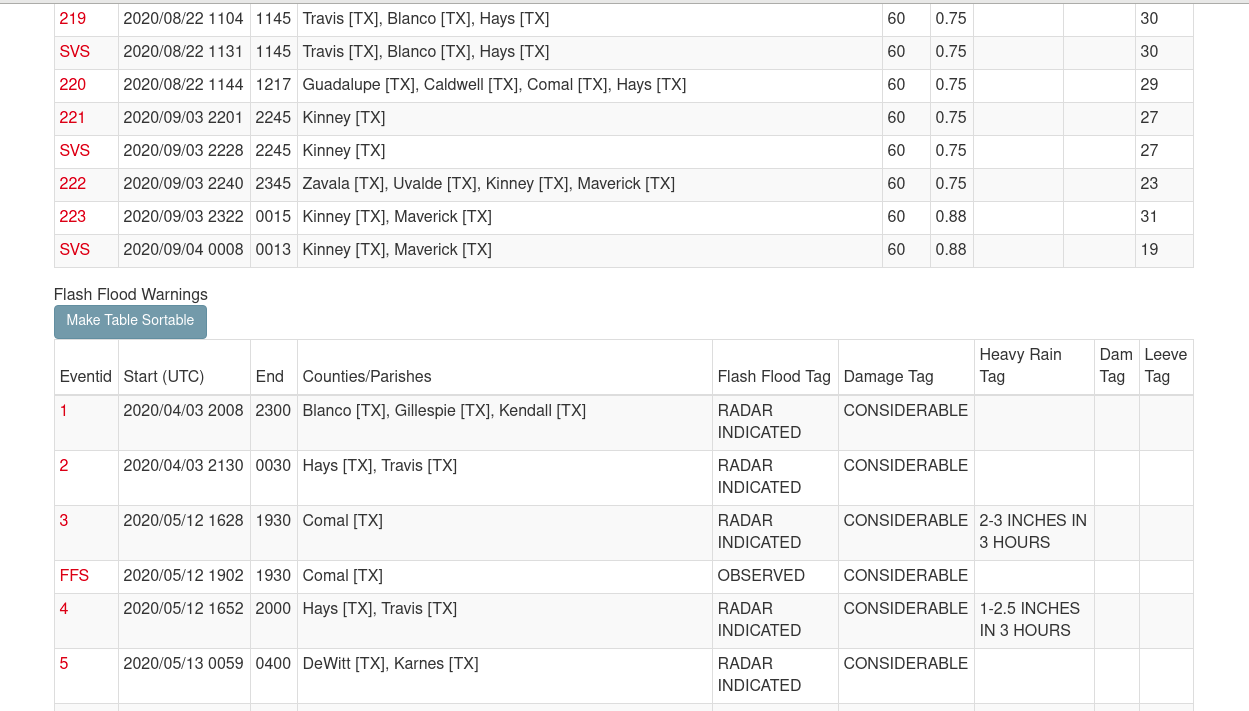The image size is (1249, 711).
Task: Open the FFS update for Comal
Action: coord(75,576)
